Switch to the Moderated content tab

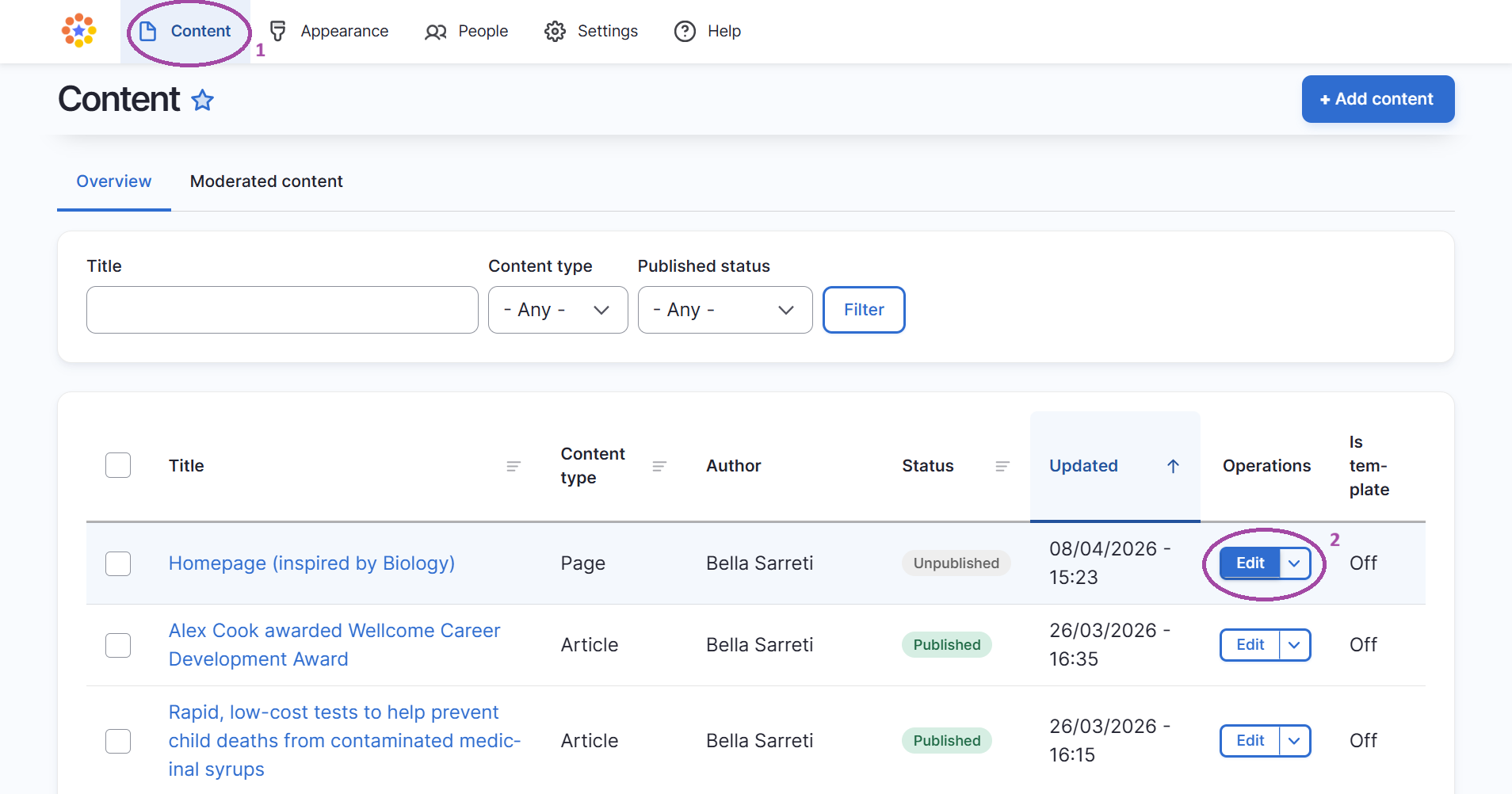(266, 181)
